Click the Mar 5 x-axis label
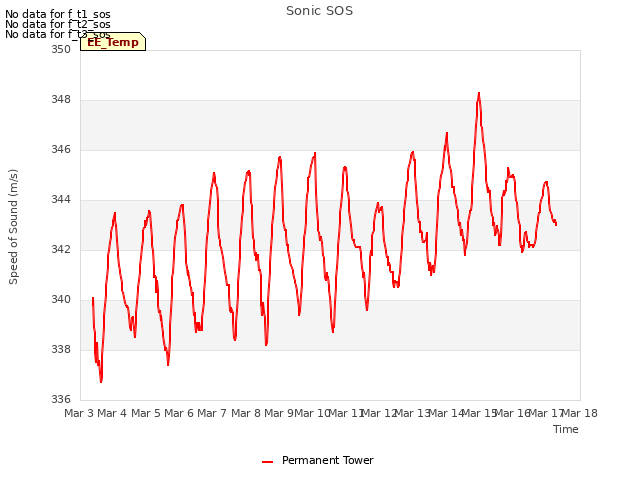Screen dimensions: 640x480 146,413
